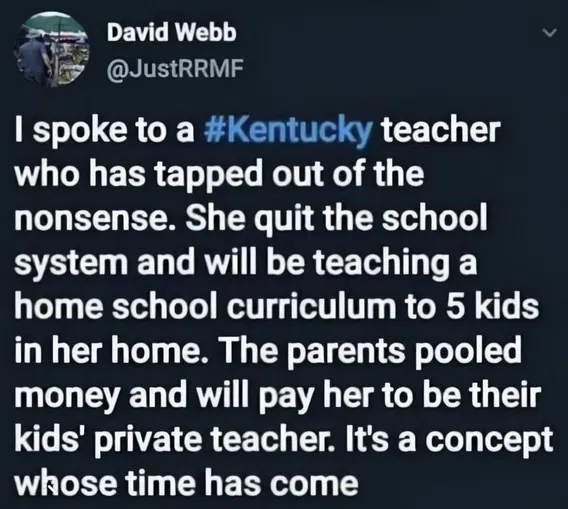Click the David Webb display name

click(x=171, y=33)
